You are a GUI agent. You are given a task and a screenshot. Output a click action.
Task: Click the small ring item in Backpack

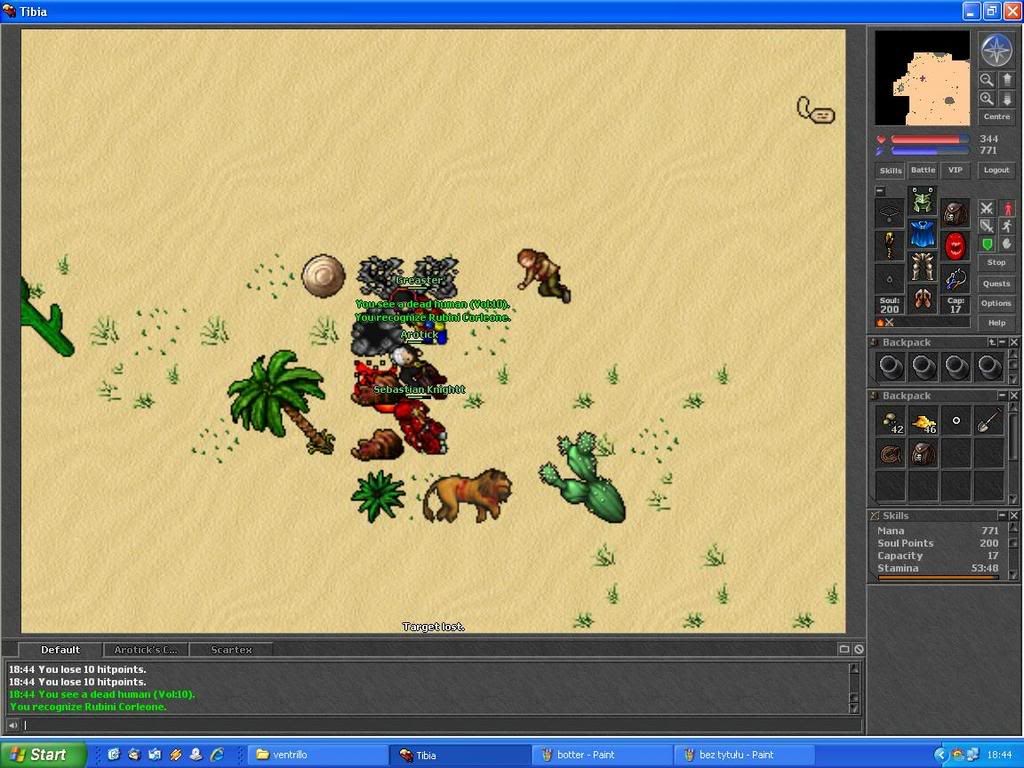(x=957, y=421)
